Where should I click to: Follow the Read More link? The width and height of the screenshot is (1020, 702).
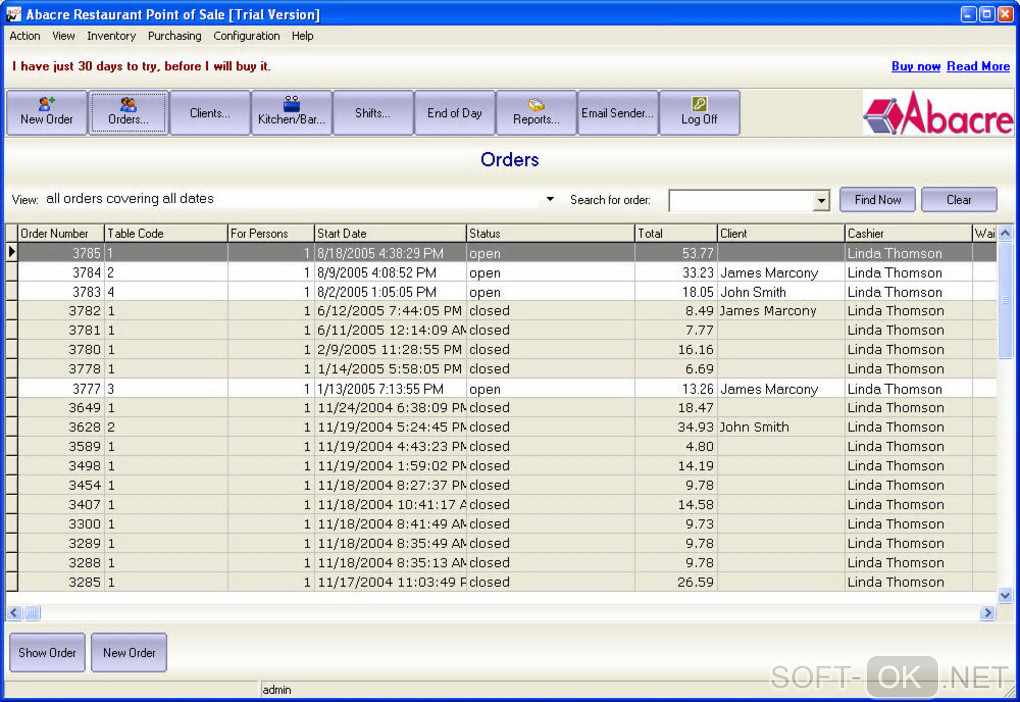pos(978,66)
